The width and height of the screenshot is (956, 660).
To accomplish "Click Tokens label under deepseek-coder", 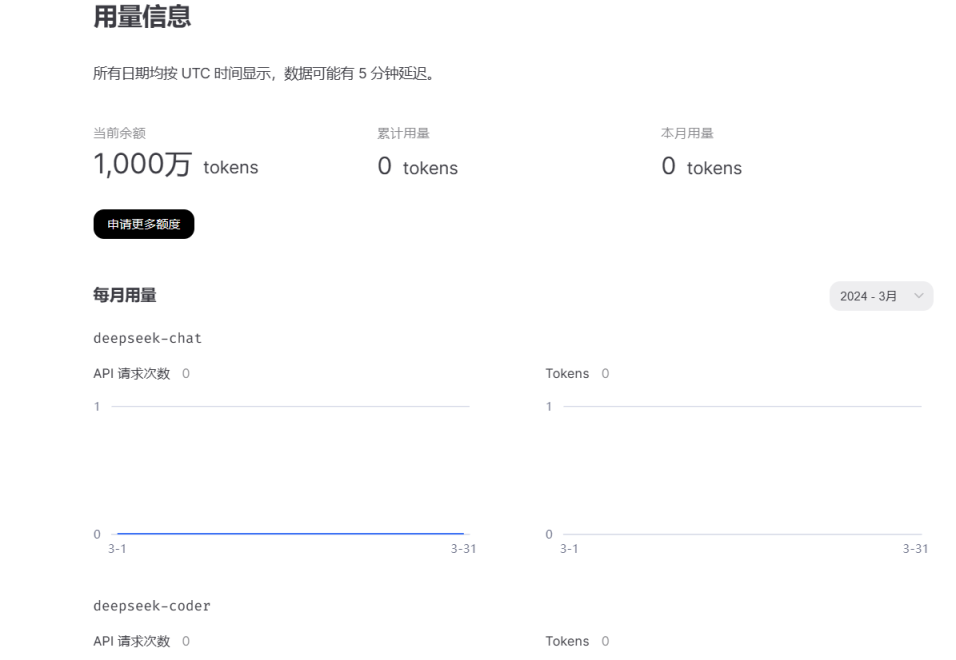I will pos(567,641).
